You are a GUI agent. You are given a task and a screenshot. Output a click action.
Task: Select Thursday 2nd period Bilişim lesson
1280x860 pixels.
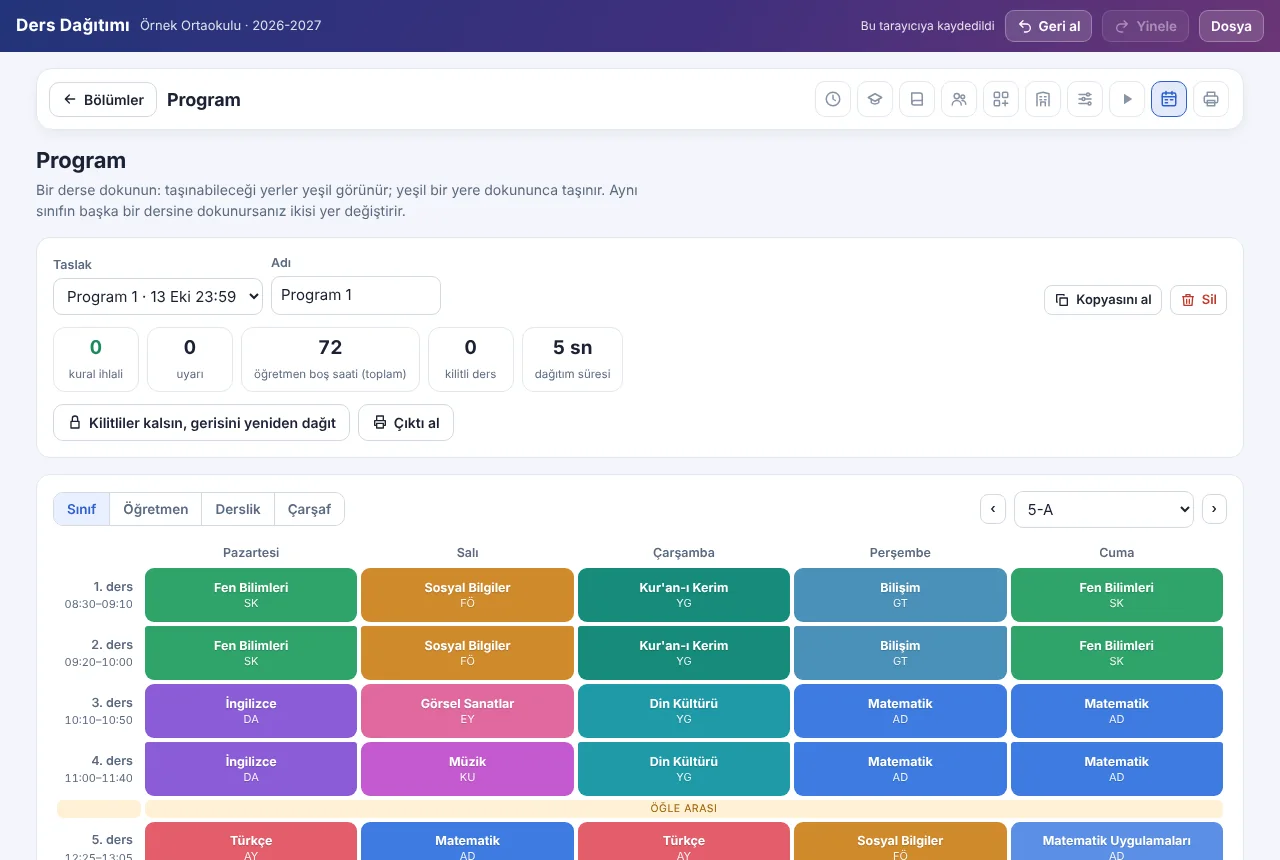click(900, 653)
